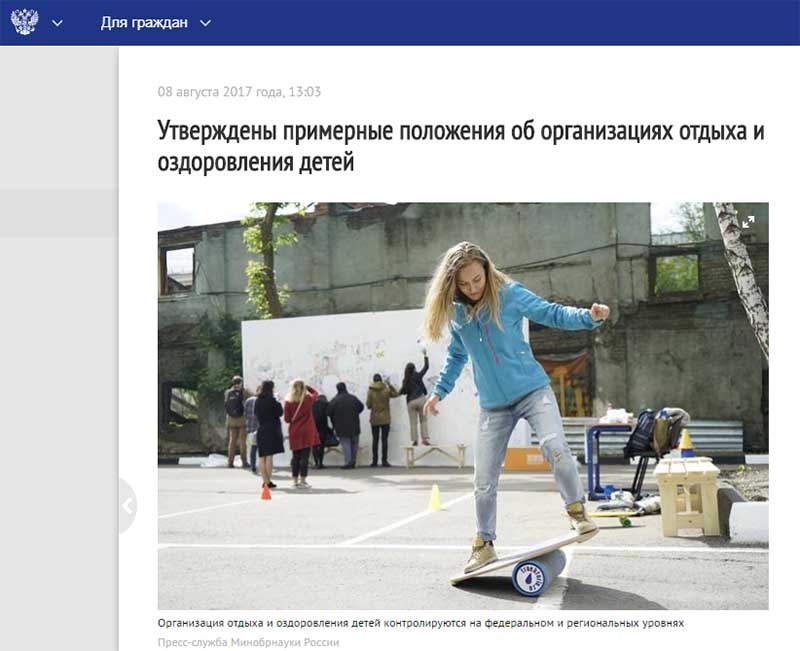
Task: Expand the chevron next to the emblem
Action: [x=58, y=23]
